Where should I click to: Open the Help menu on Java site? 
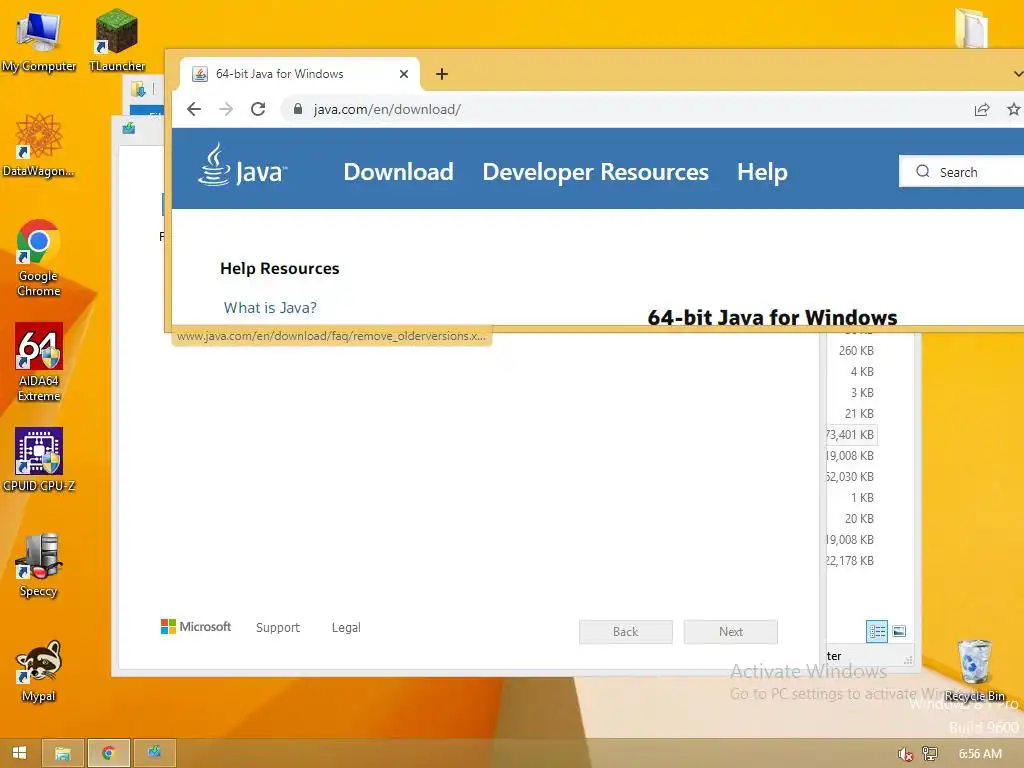[762, 172]
